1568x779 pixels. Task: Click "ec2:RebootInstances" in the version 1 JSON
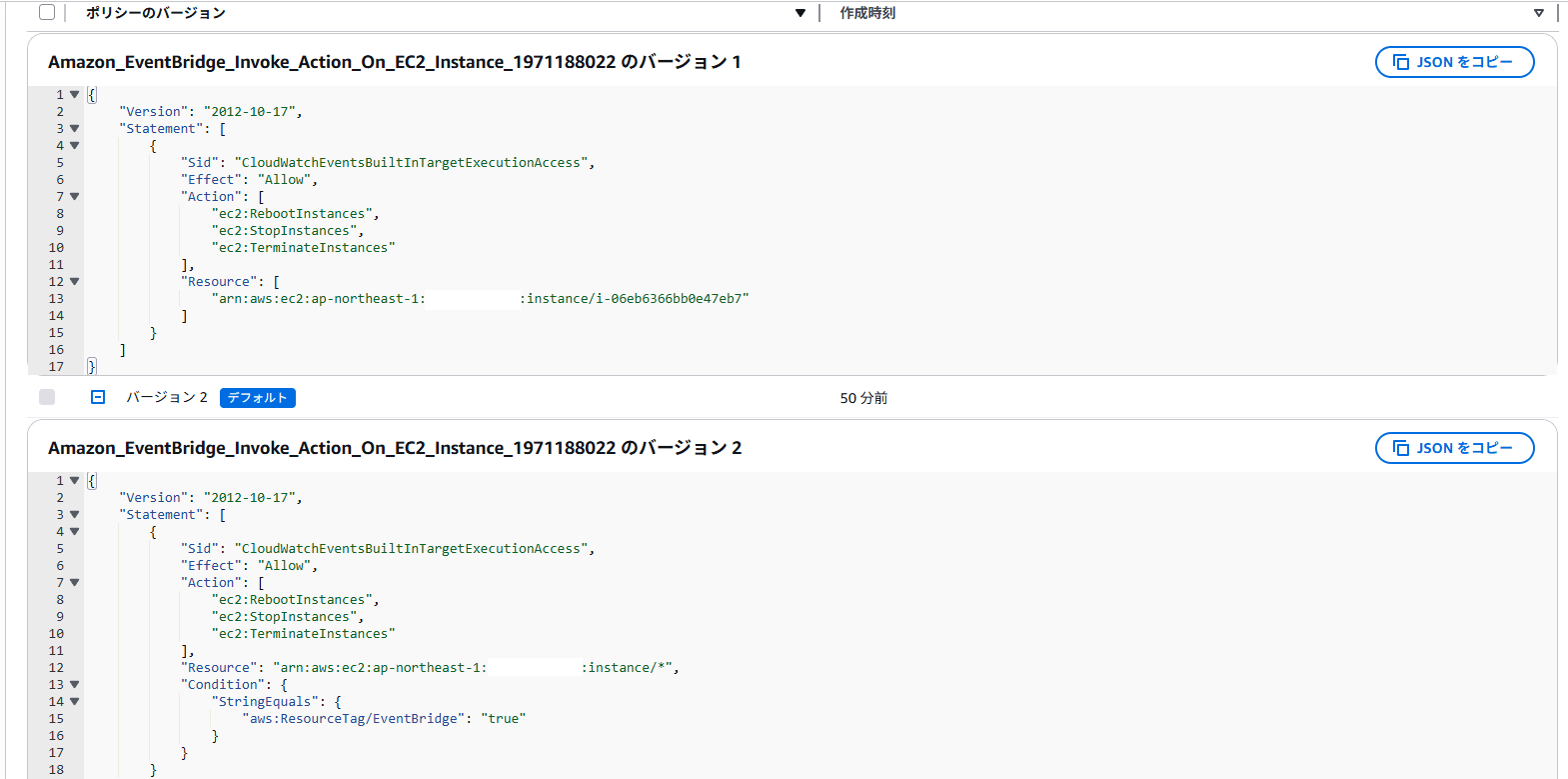coord(295,214)
